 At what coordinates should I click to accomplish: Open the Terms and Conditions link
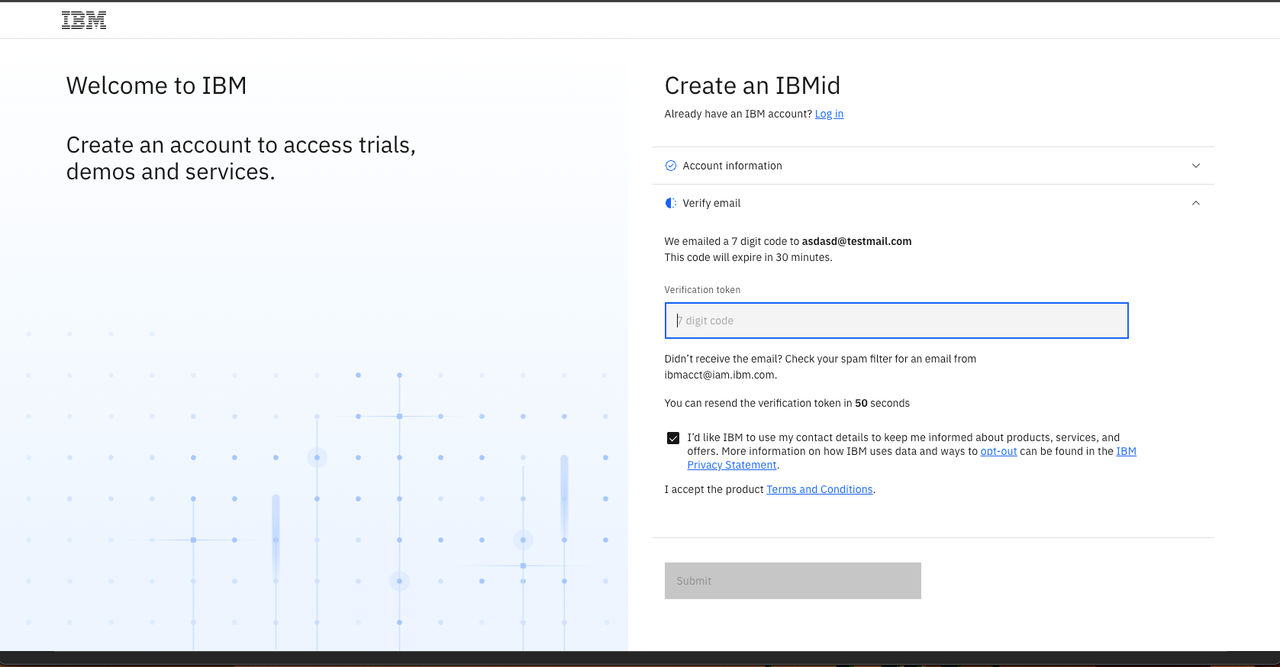[819, 490]
